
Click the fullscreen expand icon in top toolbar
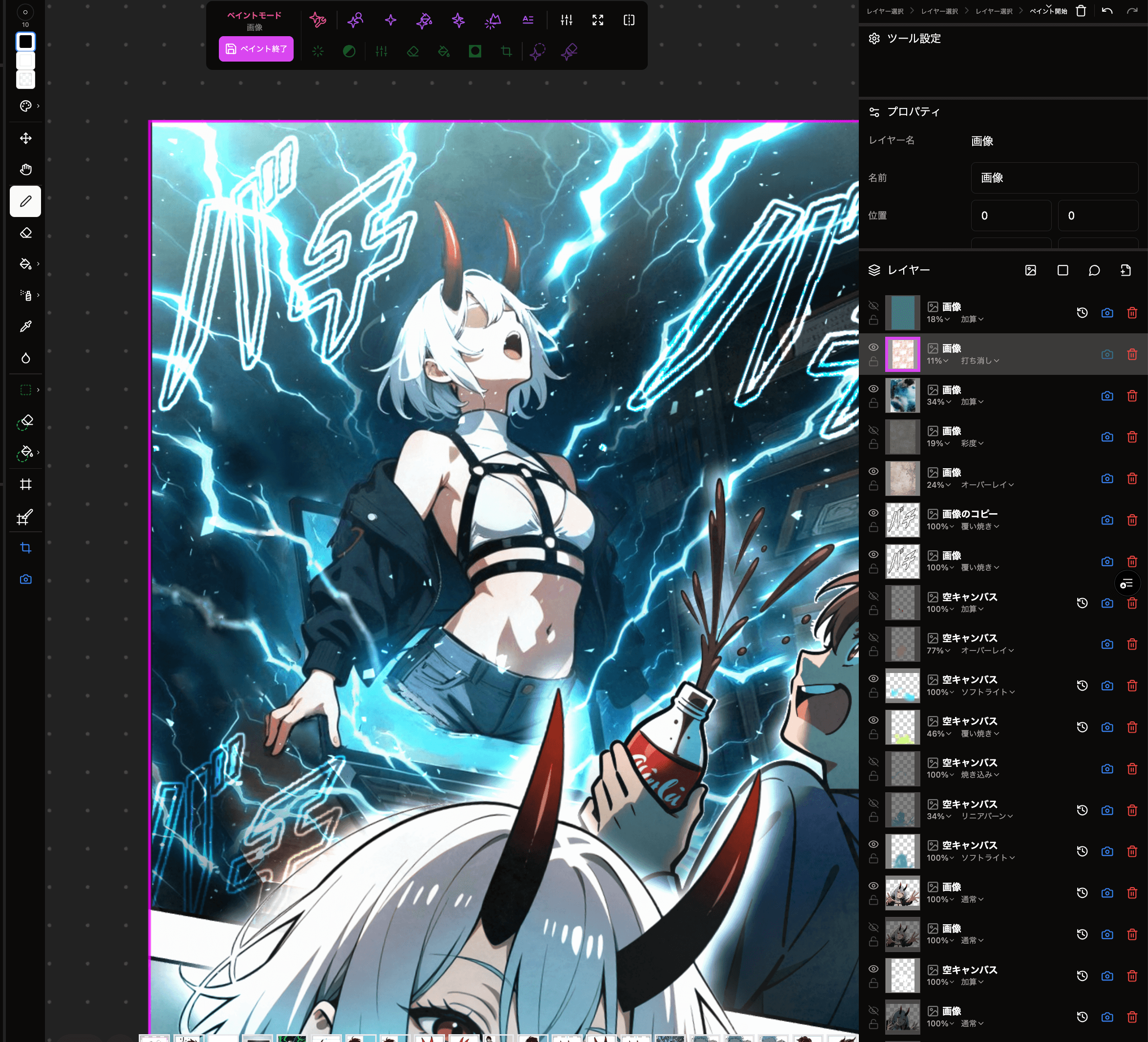(x=597, y=21)
